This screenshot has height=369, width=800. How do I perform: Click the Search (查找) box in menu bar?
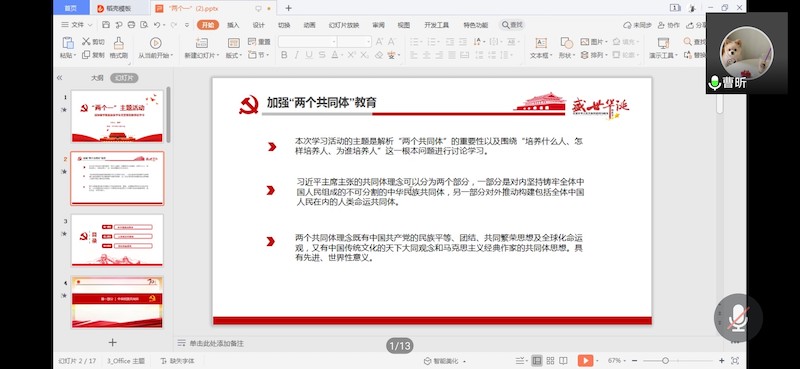pos(512,25)
